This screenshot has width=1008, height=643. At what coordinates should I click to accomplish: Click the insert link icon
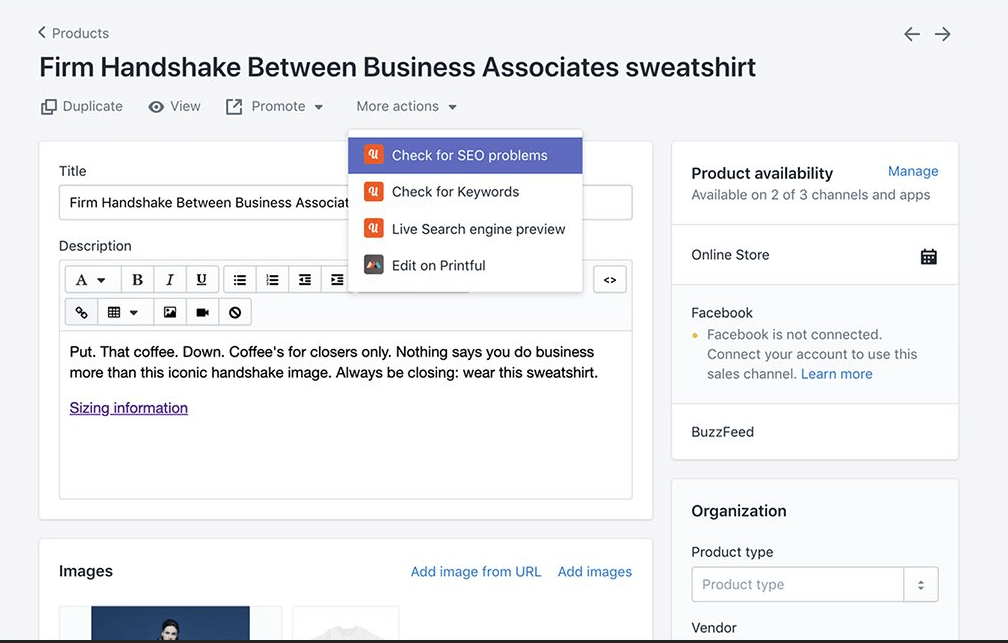tap(81, 313)
